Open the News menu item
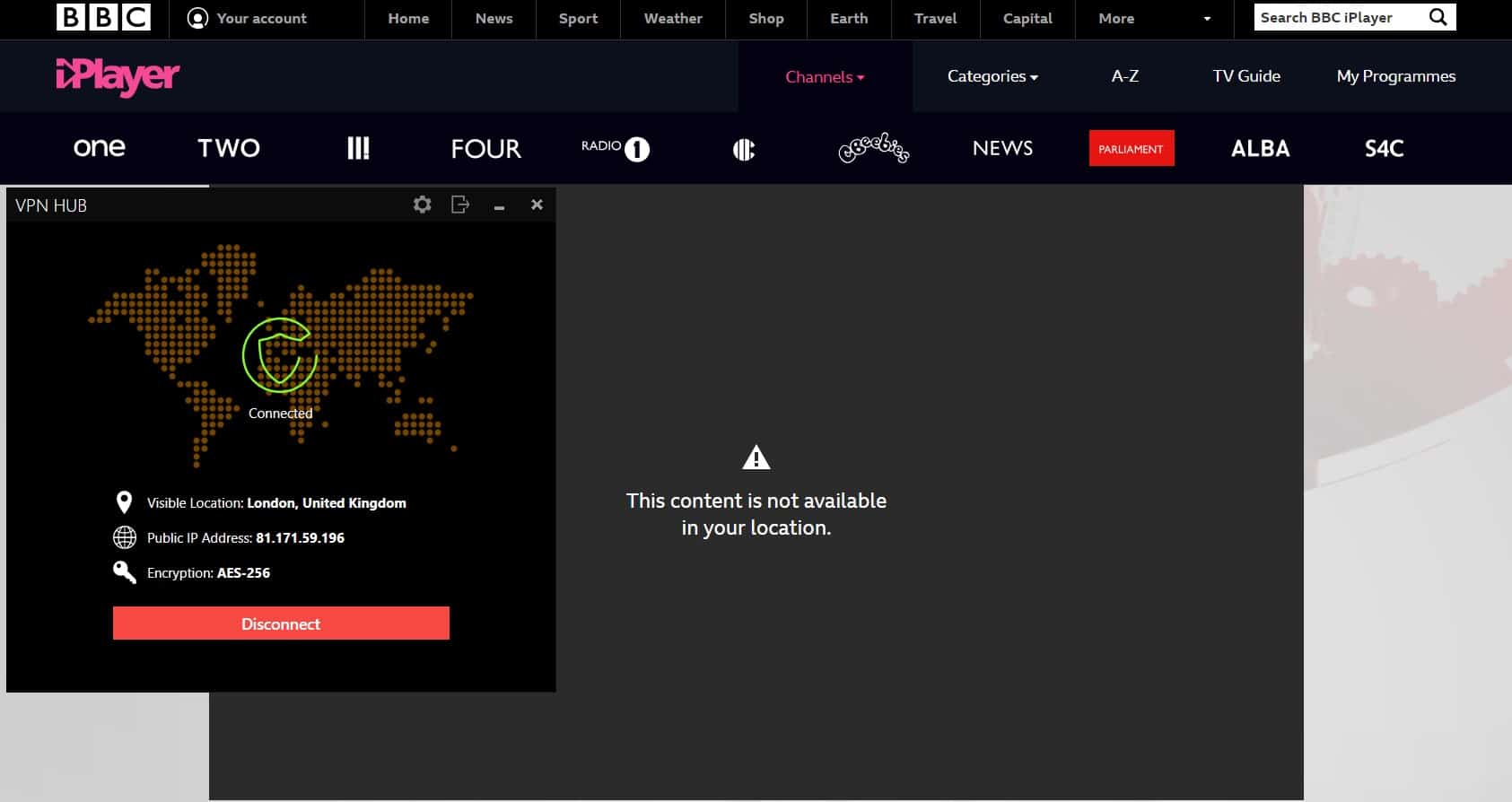The width and height of the screenshot is (1512, 802). (x=494, y=18)
